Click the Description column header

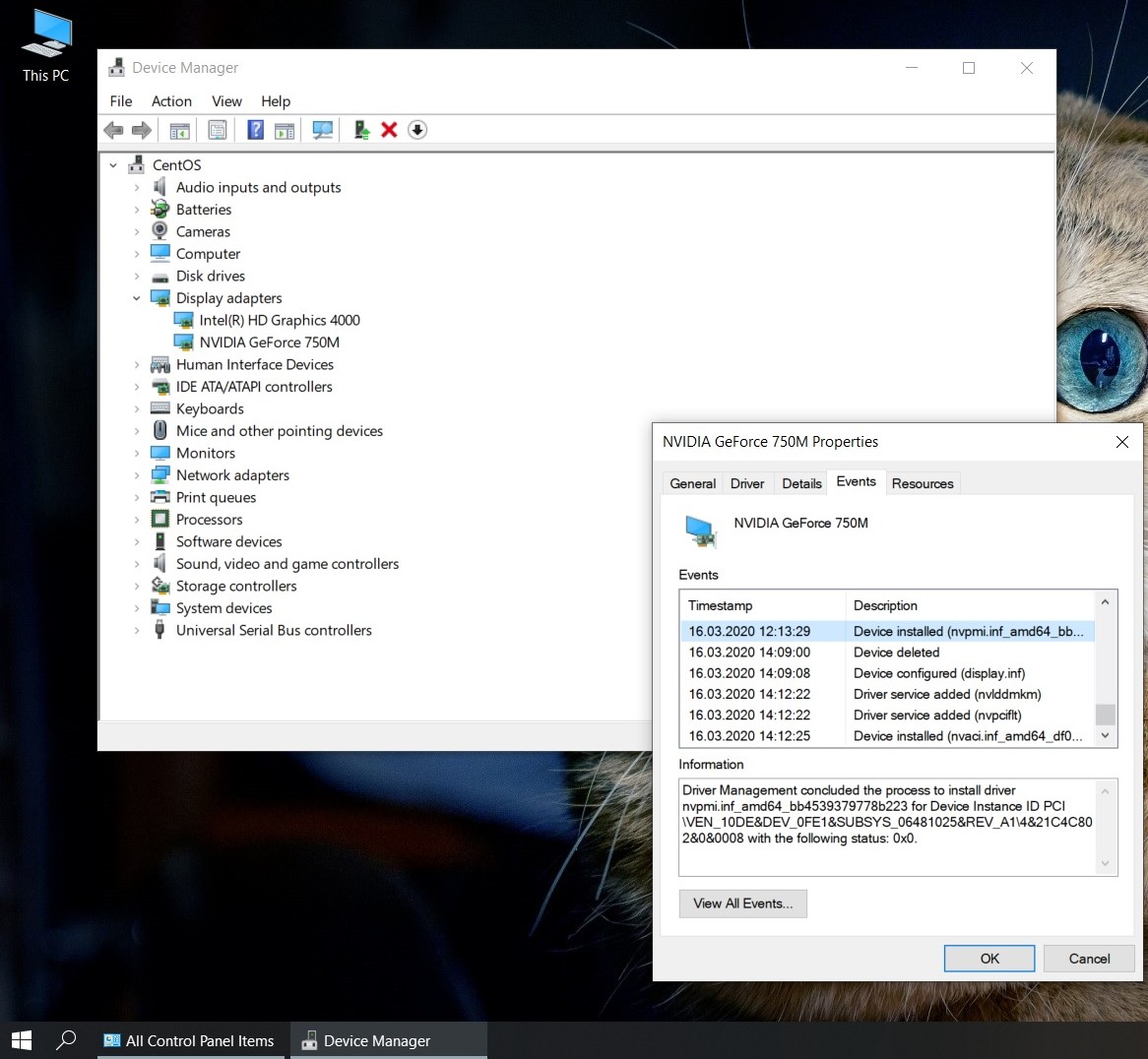970,605
